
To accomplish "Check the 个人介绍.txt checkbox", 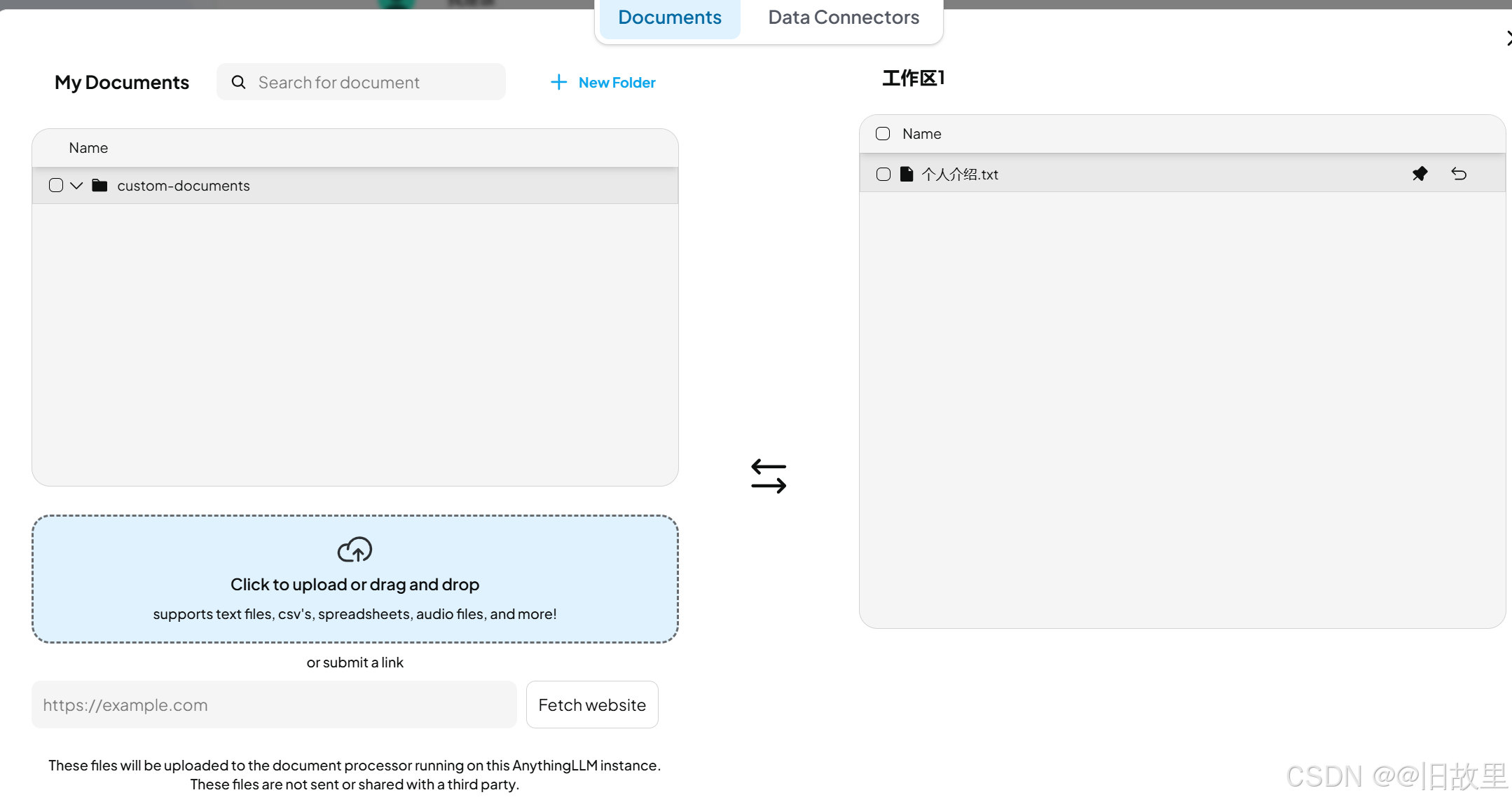I will pyautogui.click(x=884, y=174).
